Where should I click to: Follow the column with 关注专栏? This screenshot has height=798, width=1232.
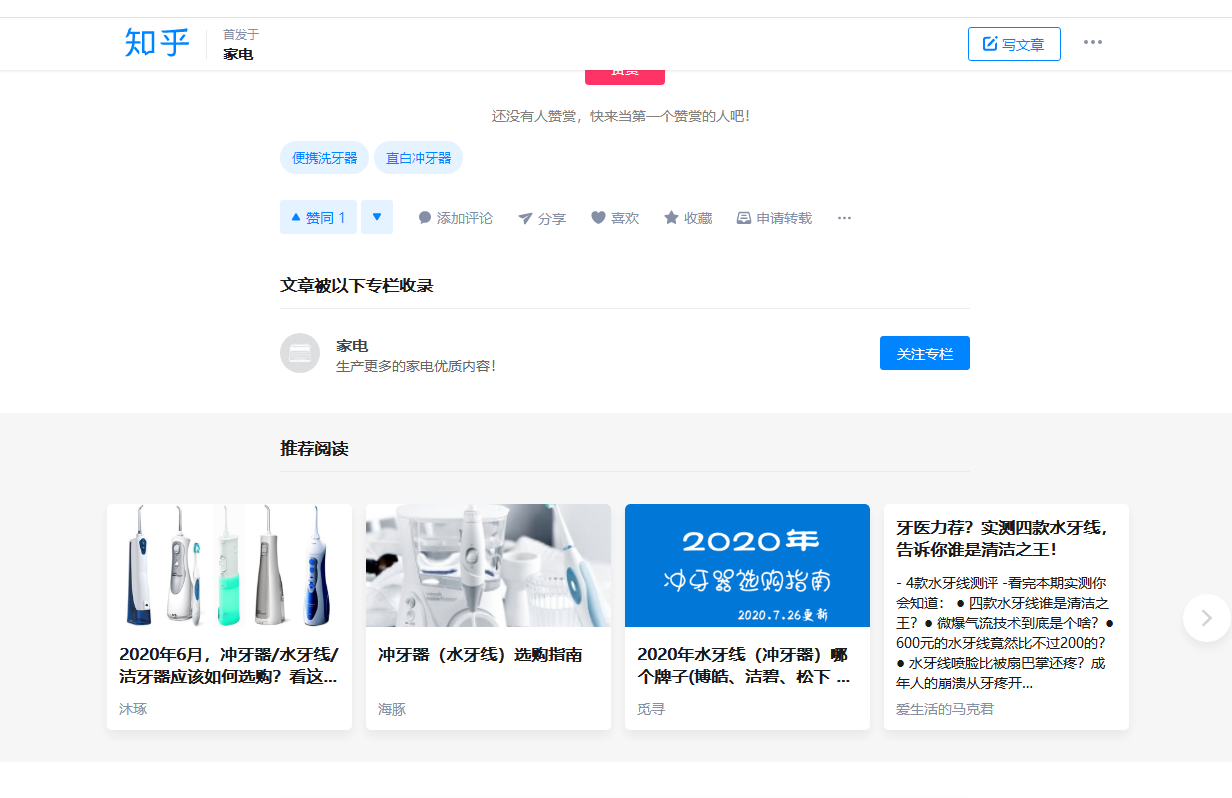(925, 353)
